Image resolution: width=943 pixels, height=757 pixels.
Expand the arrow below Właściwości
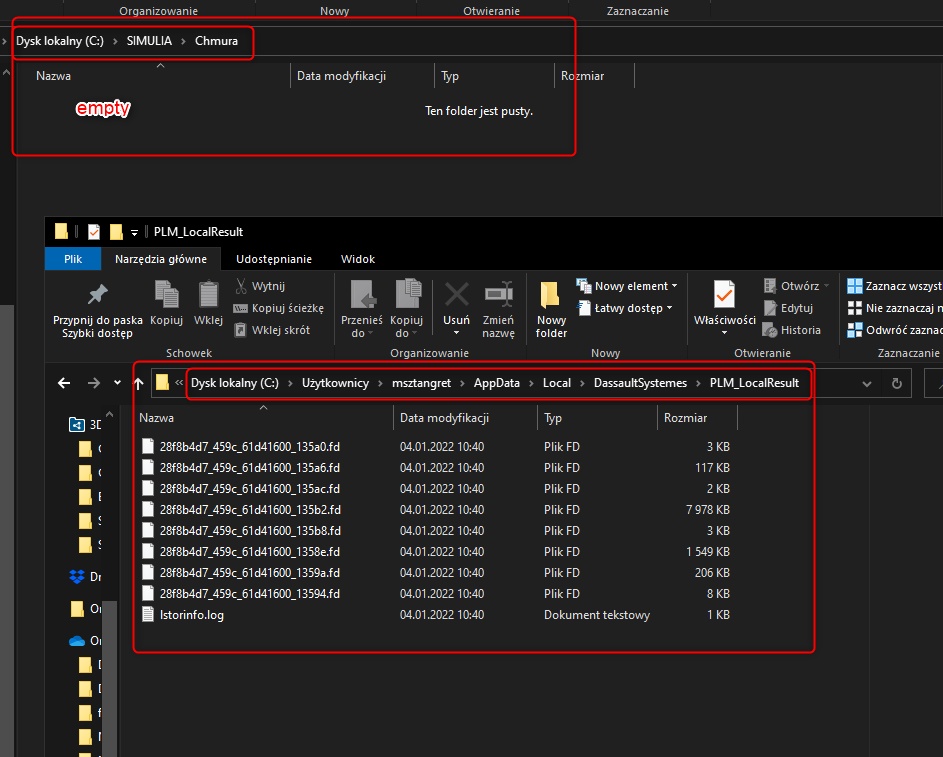click(724, 333)
